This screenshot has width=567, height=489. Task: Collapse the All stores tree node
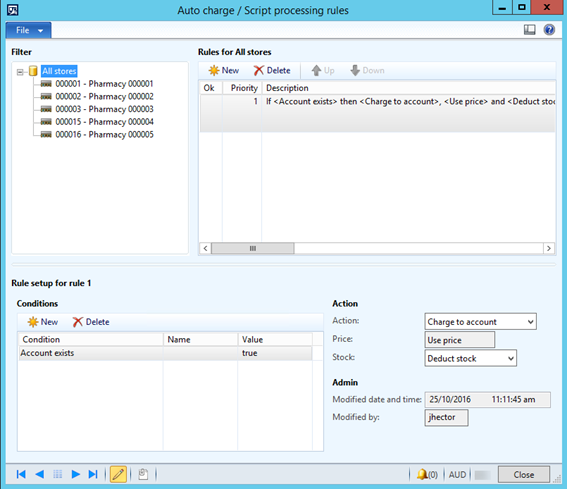click(20, 72)
